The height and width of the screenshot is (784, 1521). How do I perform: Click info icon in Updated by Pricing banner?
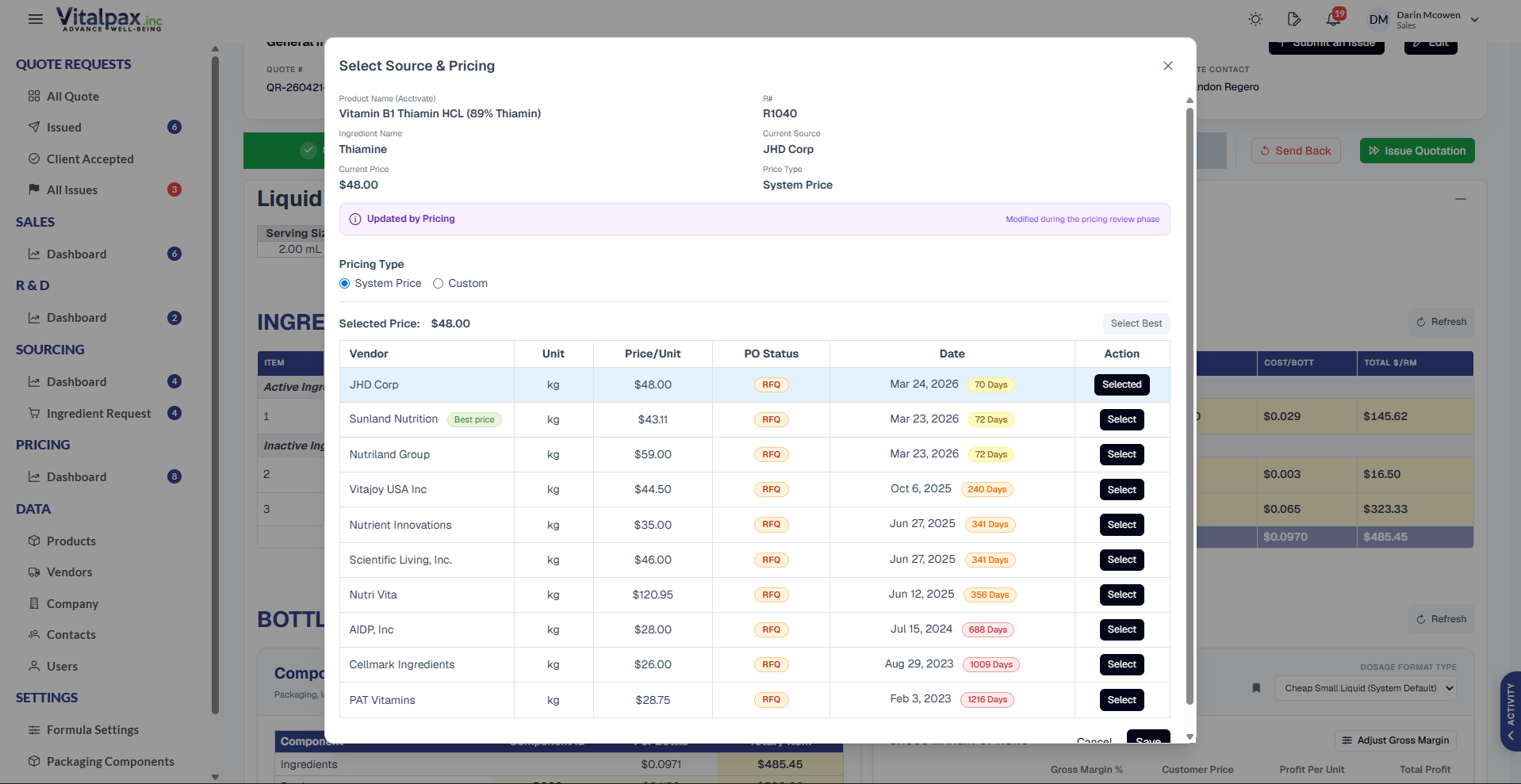355,220
